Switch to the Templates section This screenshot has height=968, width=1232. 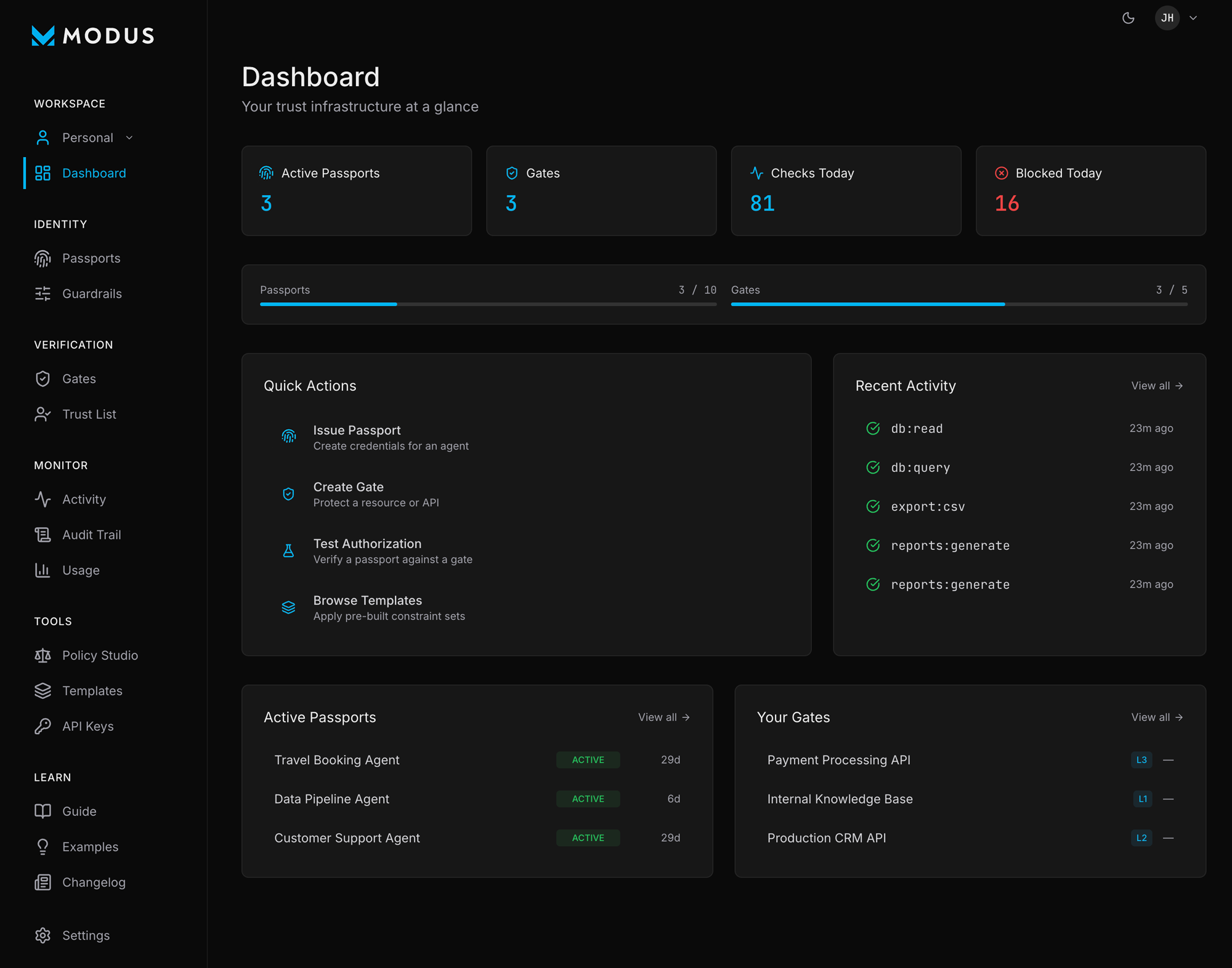tap(92, 690)
